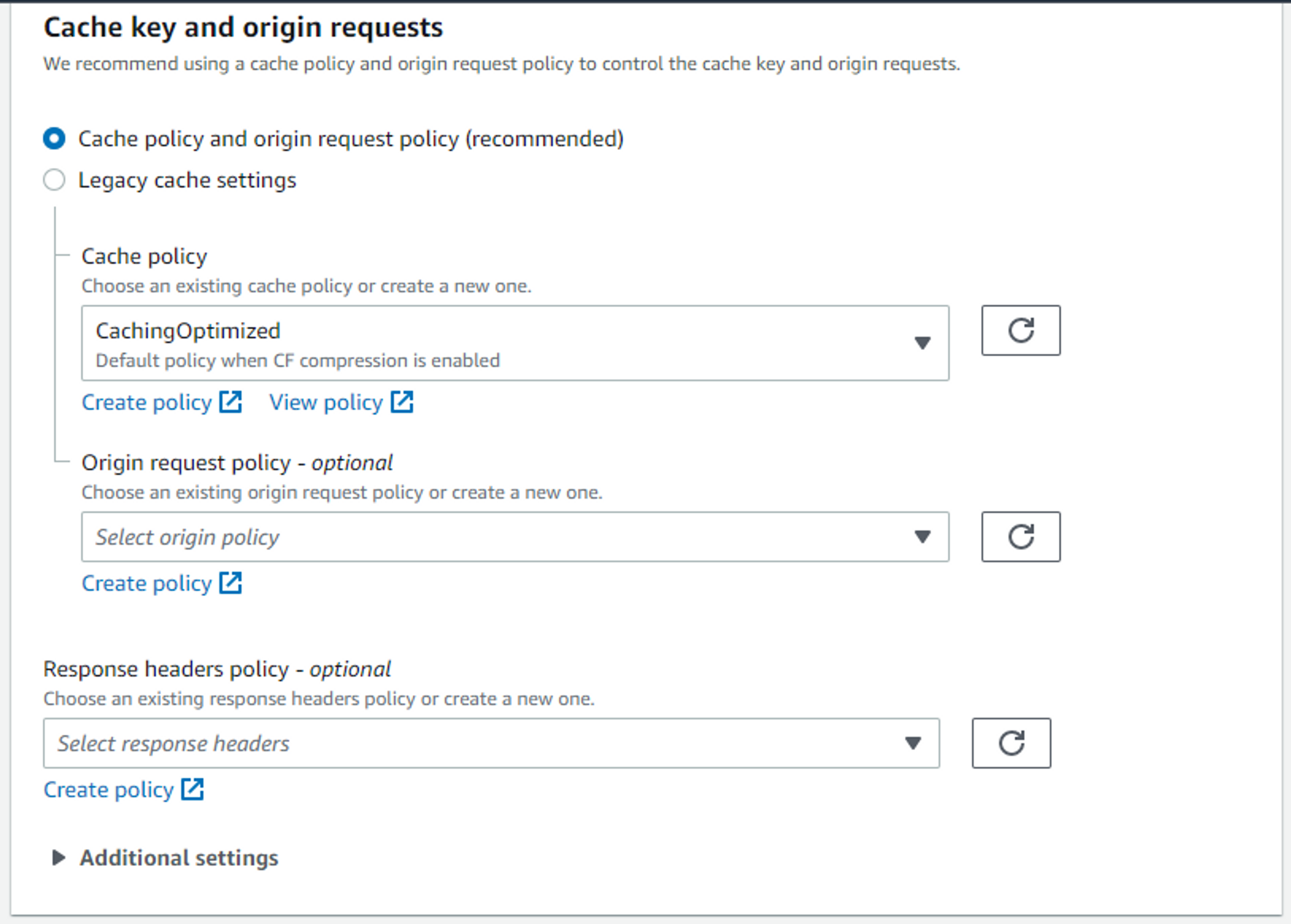Click Create policy link under Response headers policy
This screenshot has height=924, width=1291.
(x=108, y=790)
